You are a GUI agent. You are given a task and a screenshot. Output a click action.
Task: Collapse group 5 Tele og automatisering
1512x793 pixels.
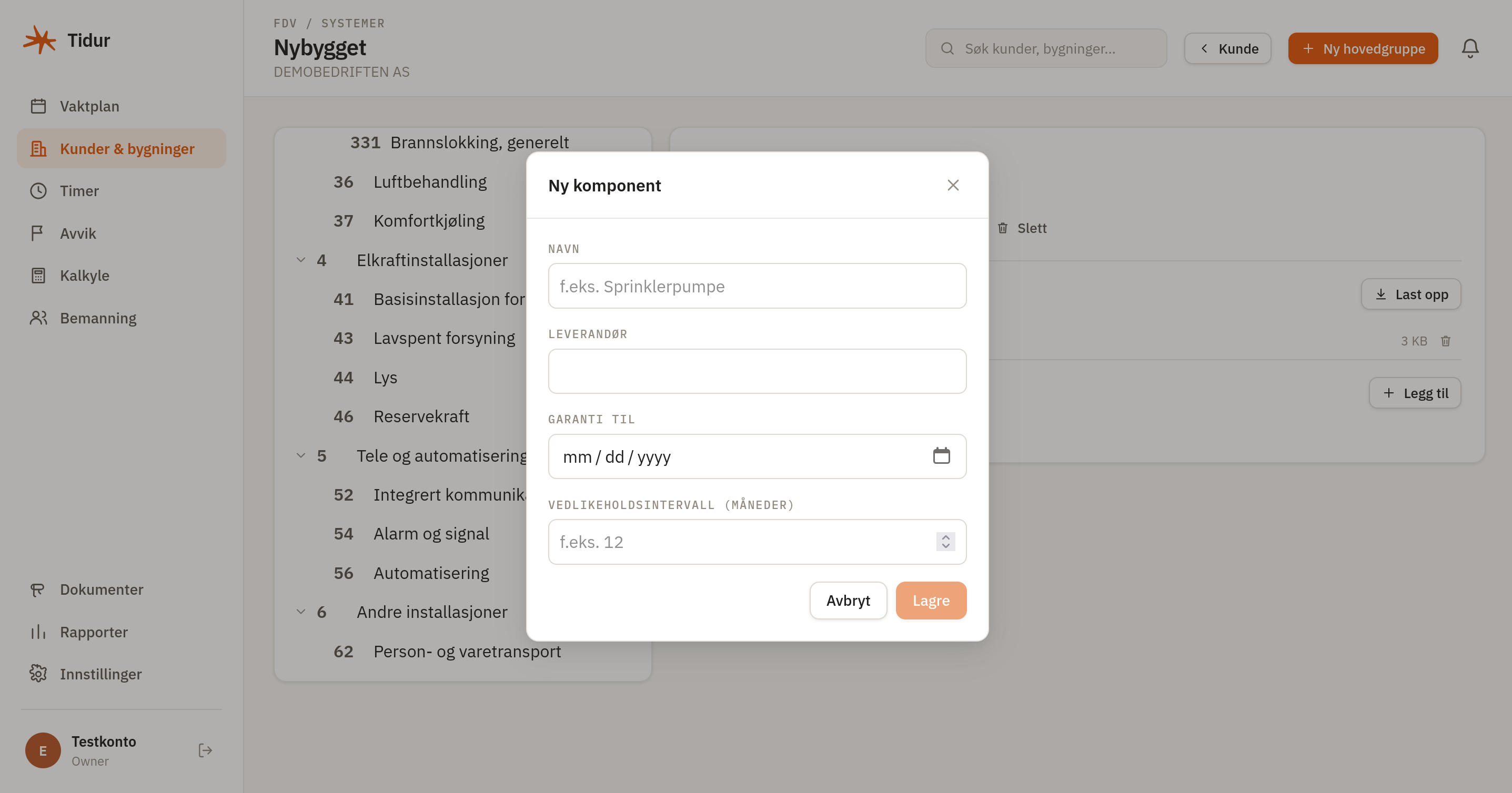(x=300, y=455)
